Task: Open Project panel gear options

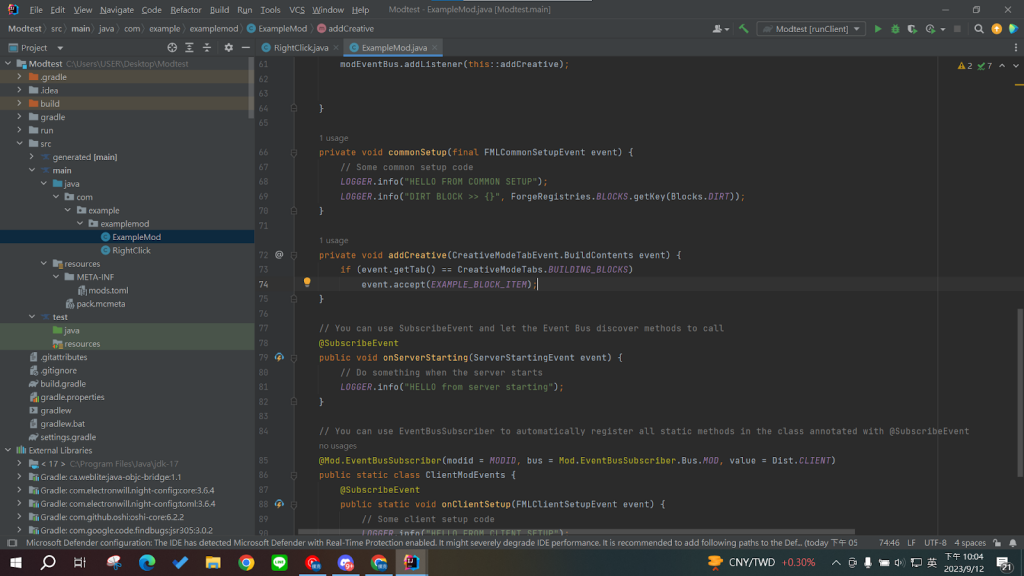Action: click(228, 47)
